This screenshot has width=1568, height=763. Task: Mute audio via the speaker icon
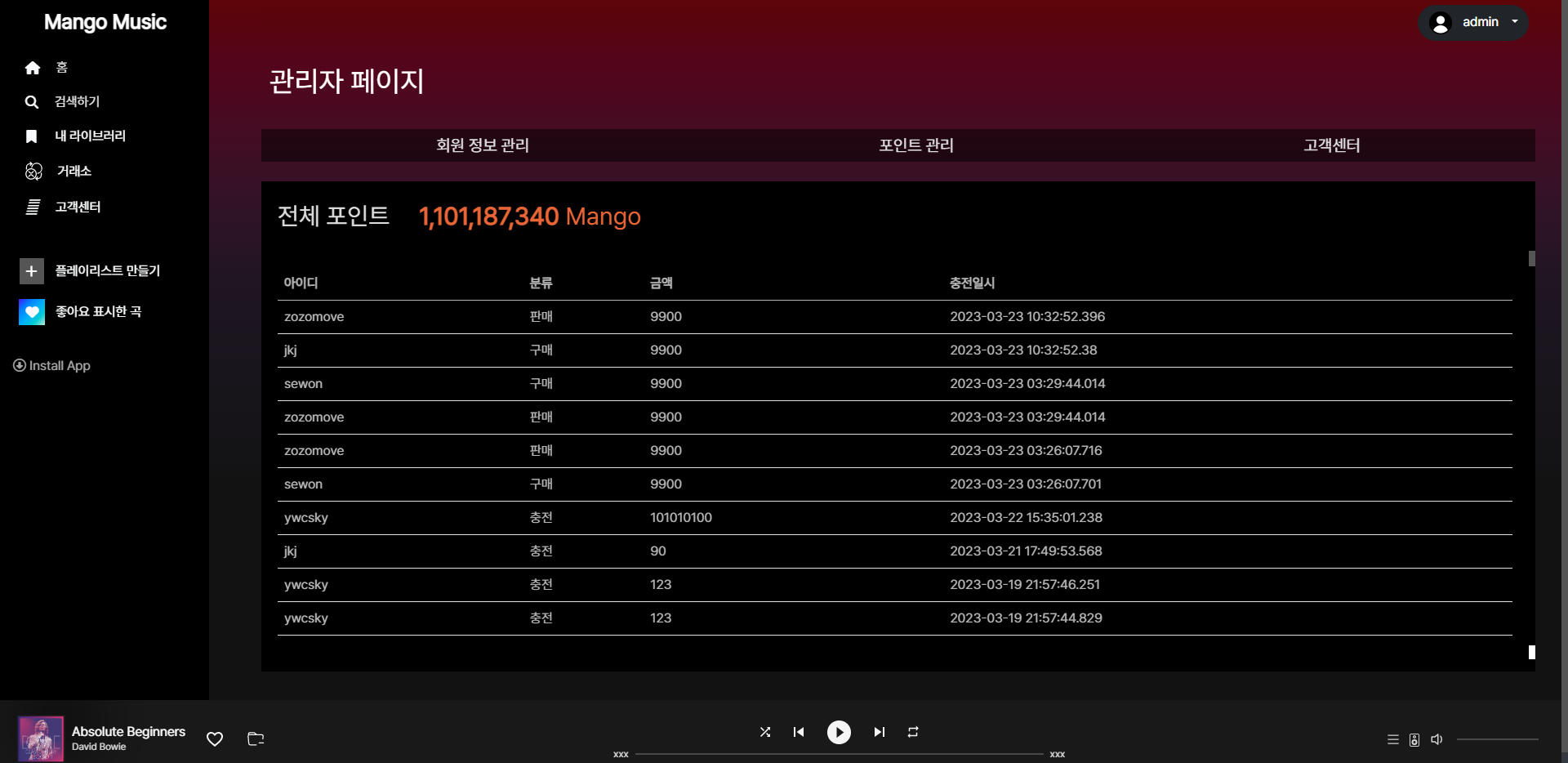(1437, 738)
